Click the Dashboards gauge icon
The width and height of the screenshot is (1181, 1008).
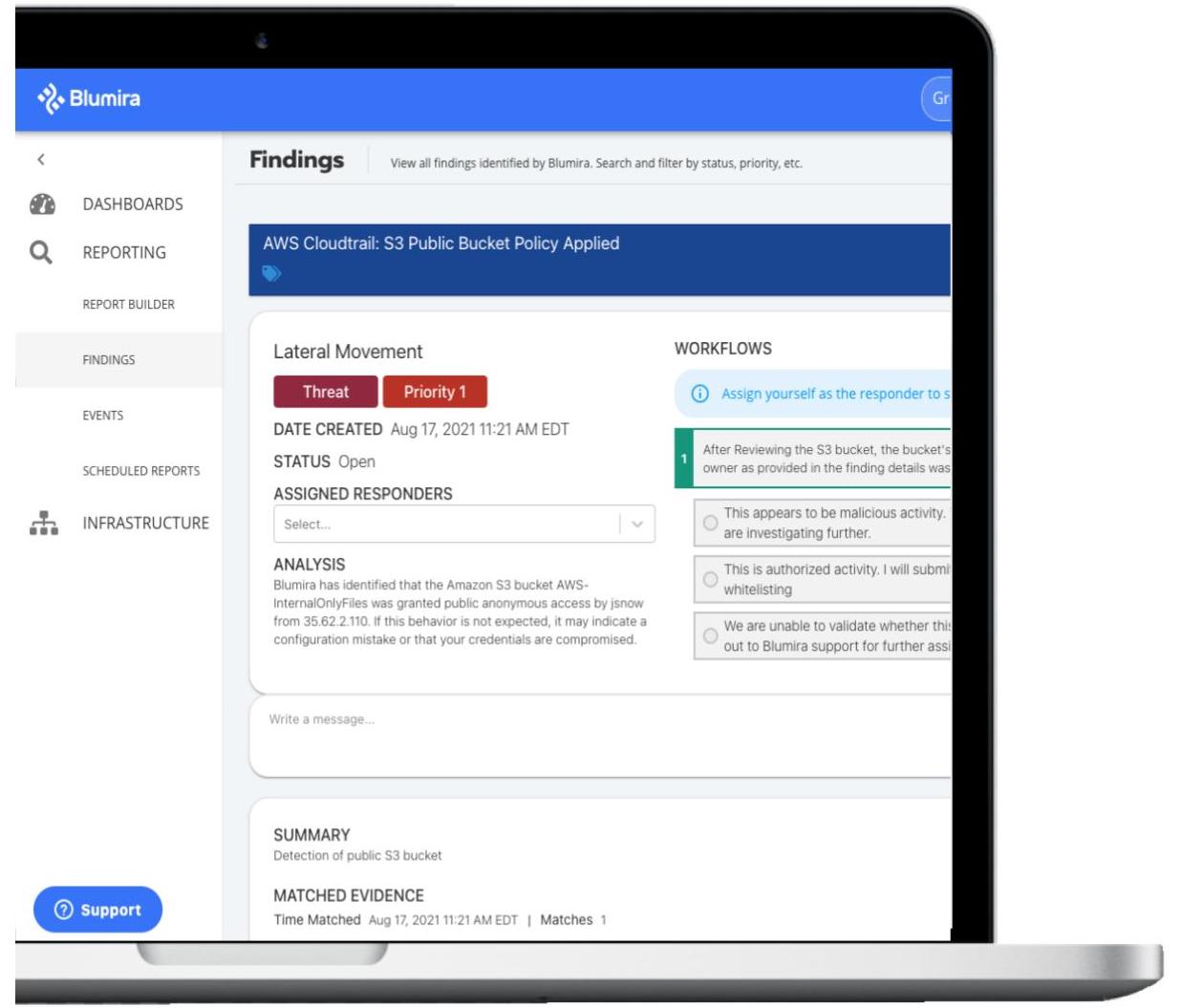(x=43, y=204)
